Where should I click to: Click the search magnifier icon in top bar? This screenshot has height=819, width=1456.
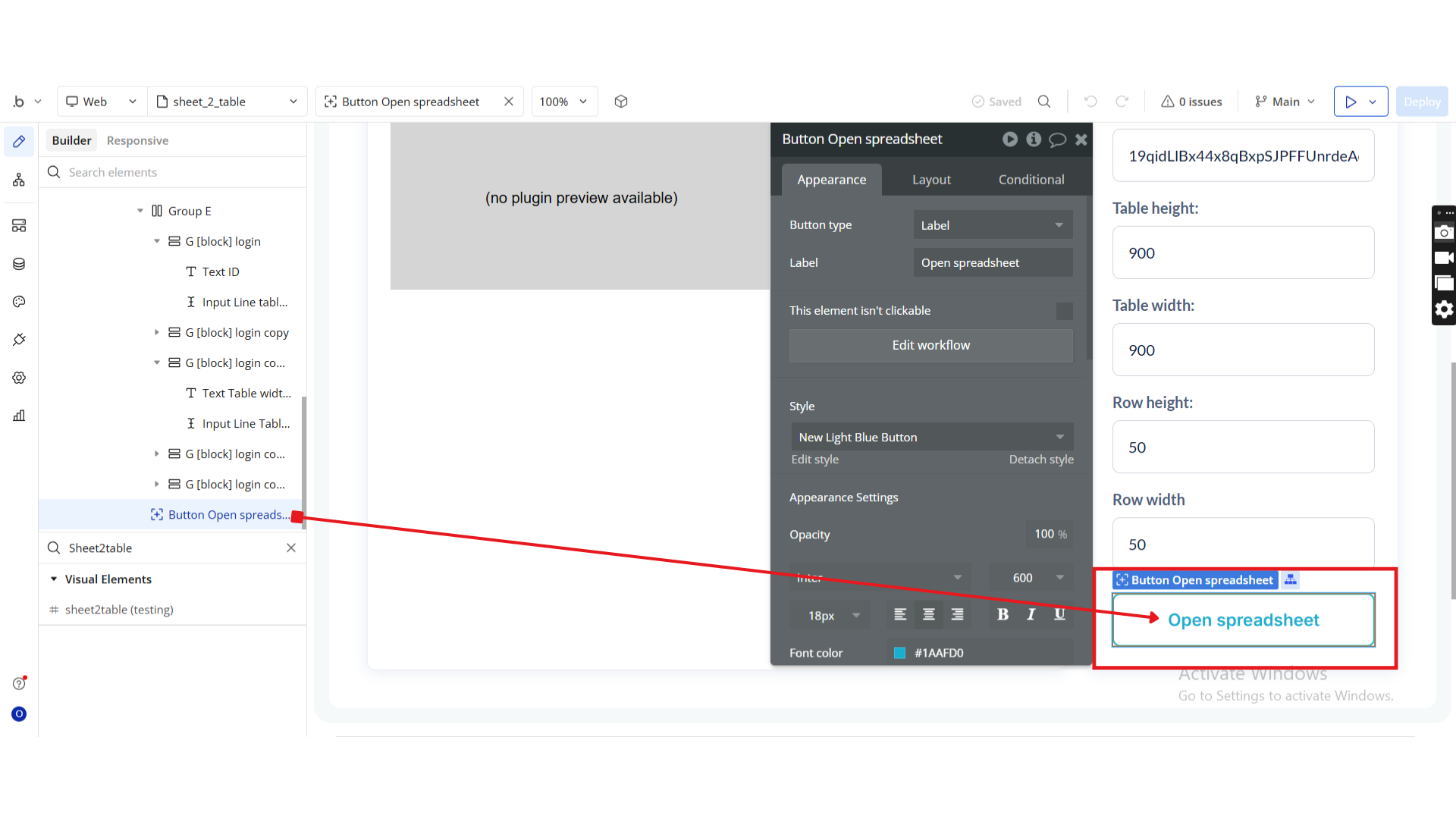(1044, 102)
